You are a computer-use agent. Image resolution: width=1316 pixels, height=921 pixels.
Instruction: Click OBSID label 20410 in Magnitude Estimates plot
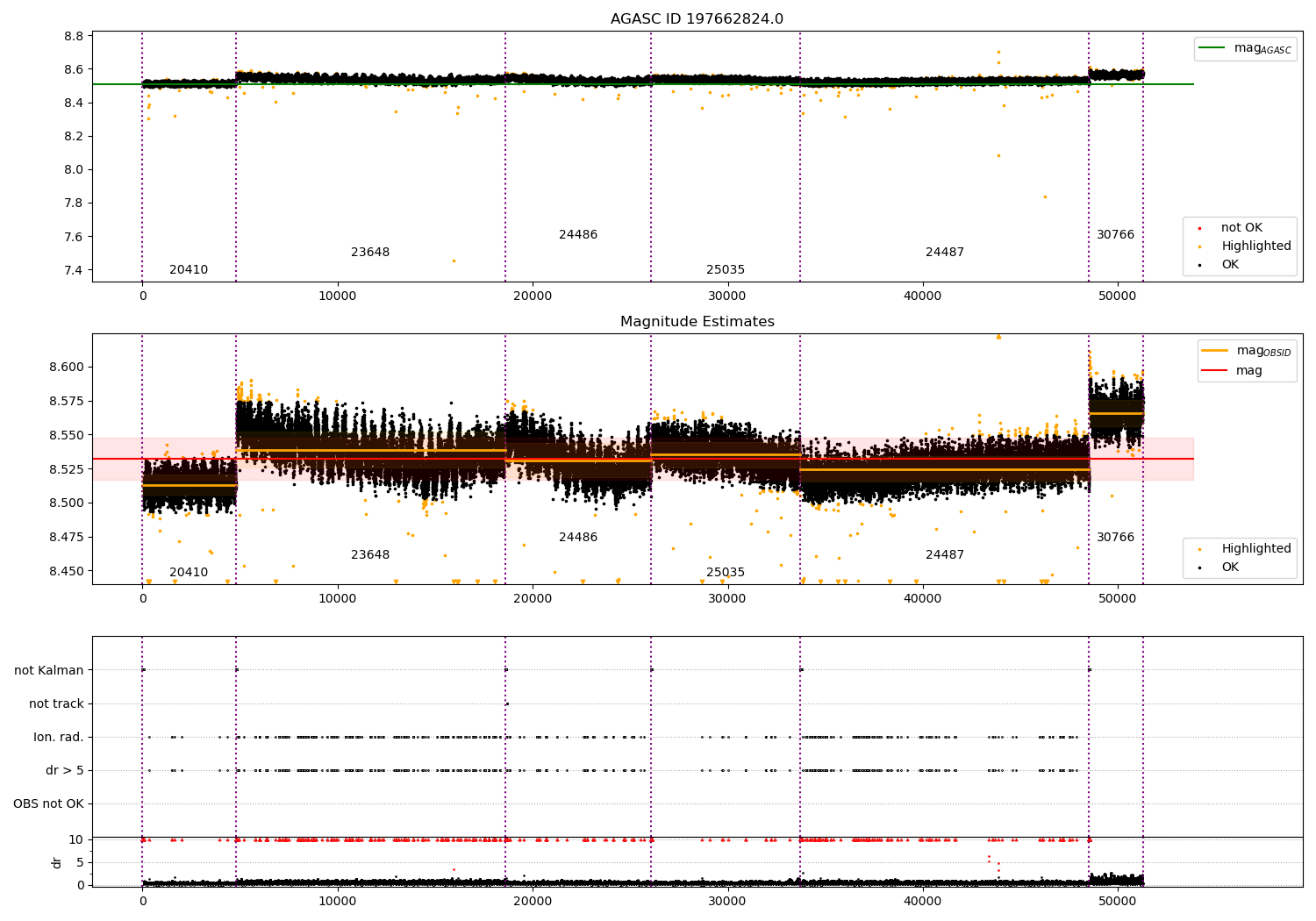coord(189,573)
